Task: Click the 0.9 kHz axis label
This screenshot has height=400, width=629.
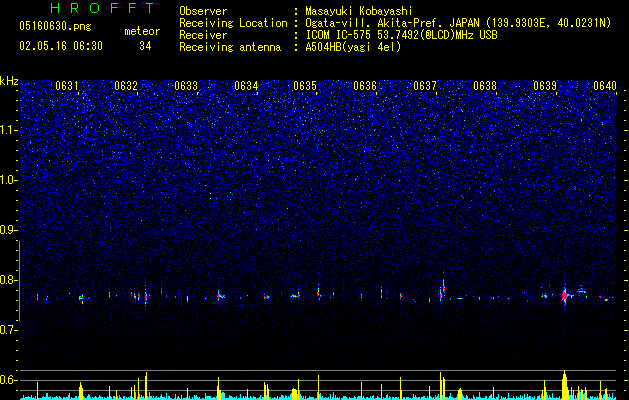Action: [x=9, y=230]
